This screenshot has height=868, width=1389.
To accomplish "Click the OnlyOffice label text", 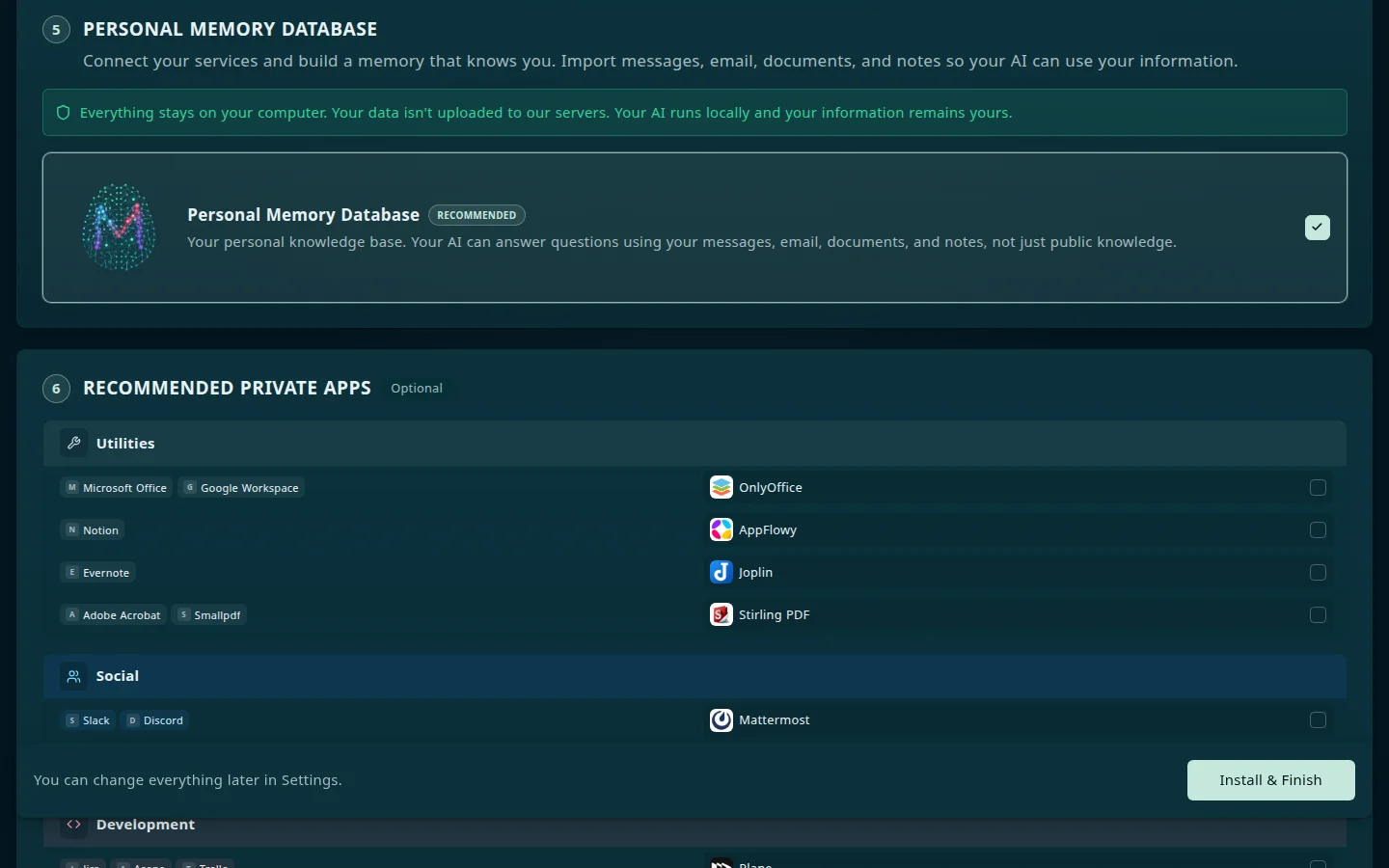I will (x=771, y=488).
